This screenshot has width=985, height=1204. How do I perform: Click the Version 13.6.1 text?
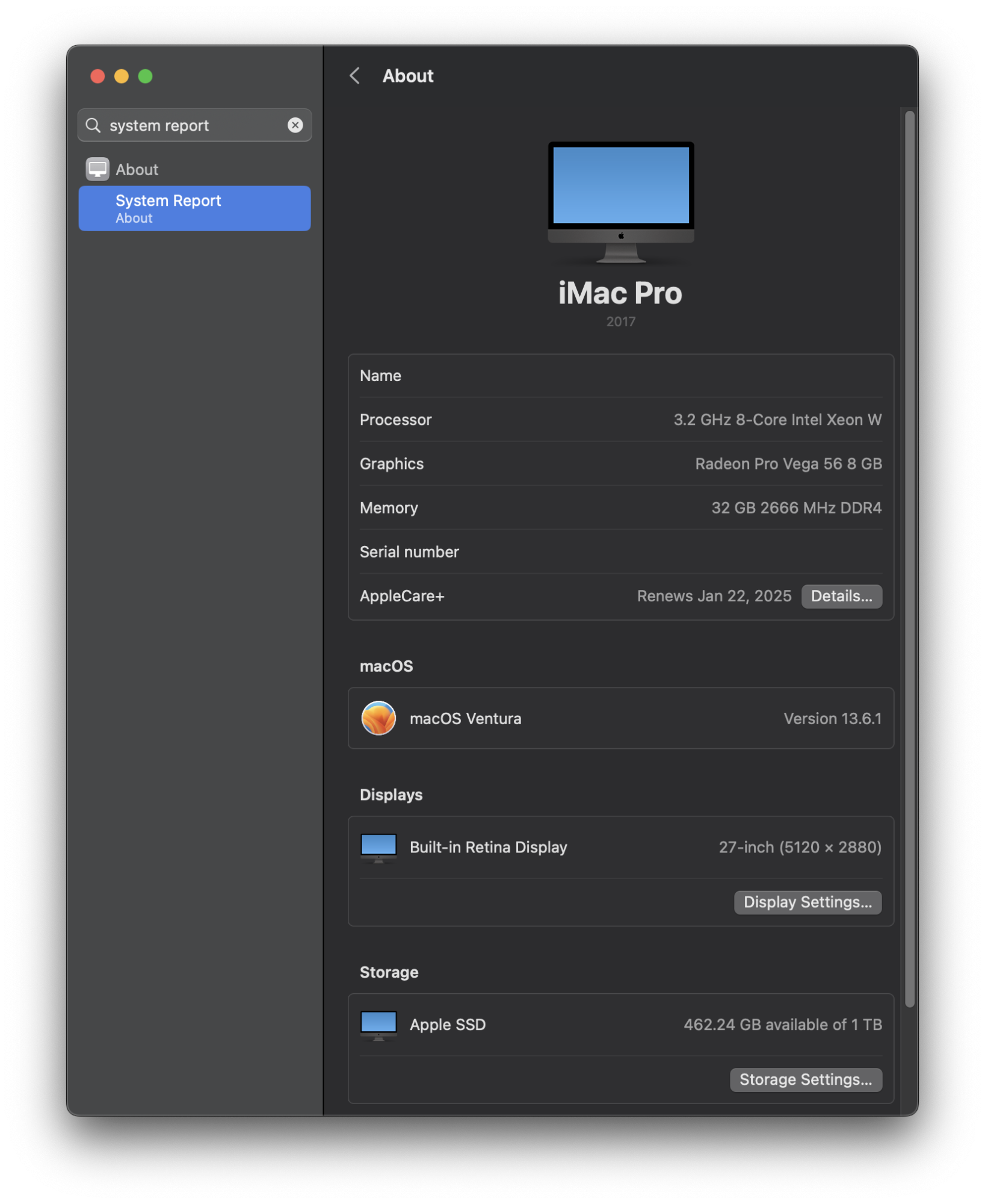click(833, 718)
